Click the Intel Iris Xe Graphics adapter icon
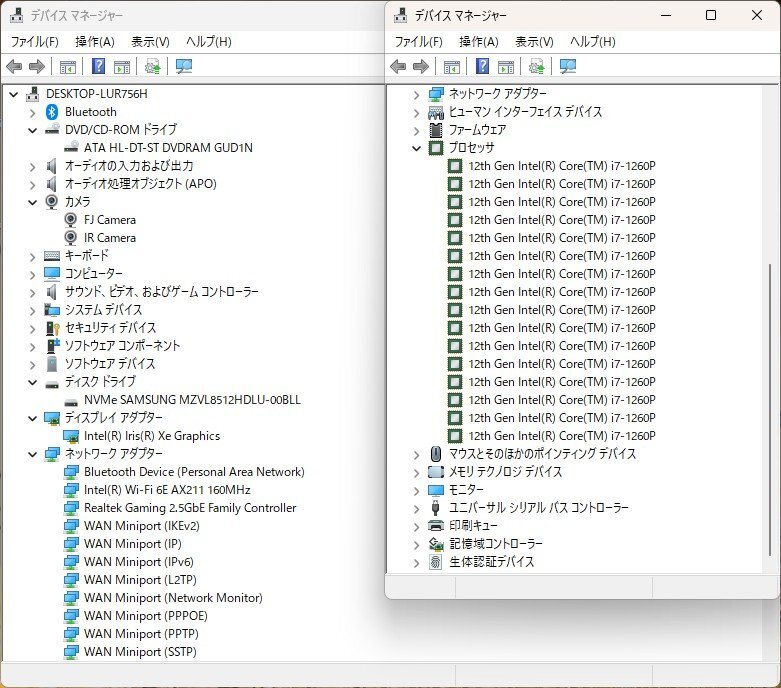Image resolution: width=781 pixels, height=688 pixels. (72, 436)
